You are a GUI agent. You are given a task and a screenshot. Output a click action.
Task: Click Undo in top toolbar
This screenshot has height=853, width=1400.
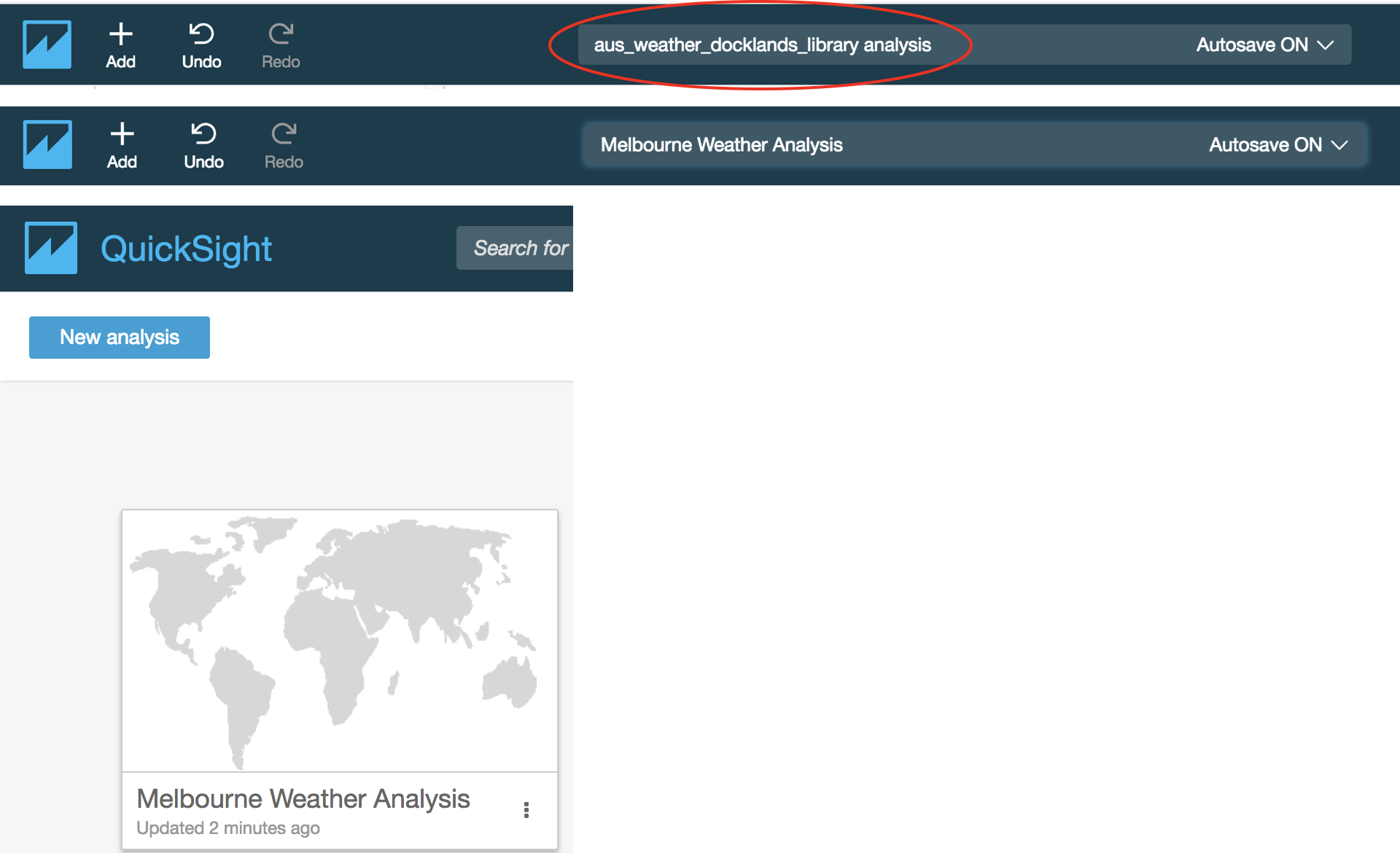tap(201, 45)
